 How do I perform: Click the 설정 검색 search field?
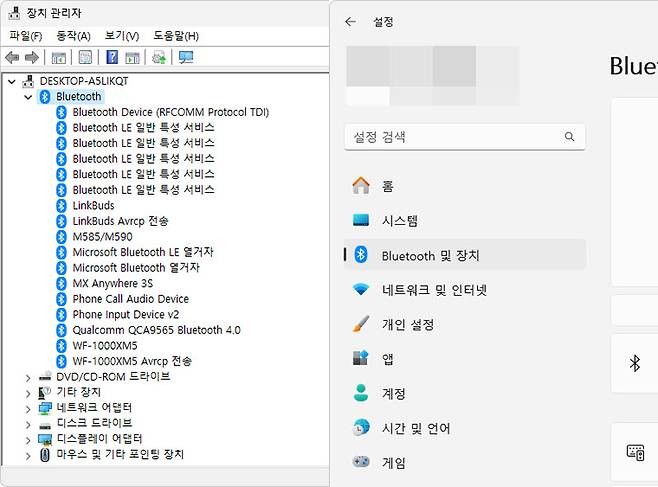coord(465,136)
